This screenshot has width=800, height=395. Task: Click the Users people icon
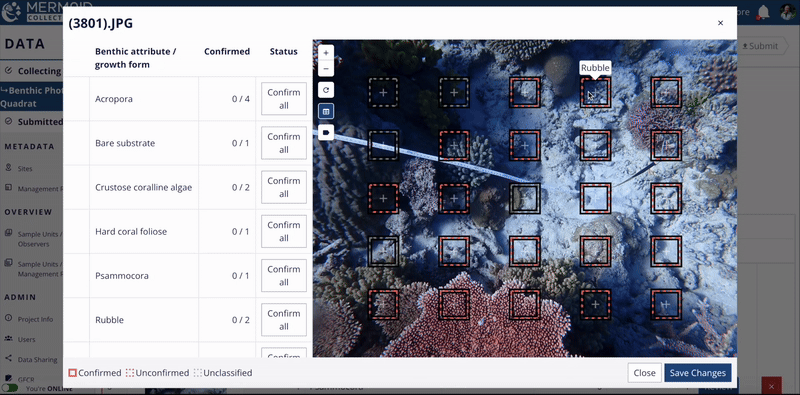click(8, 338)
